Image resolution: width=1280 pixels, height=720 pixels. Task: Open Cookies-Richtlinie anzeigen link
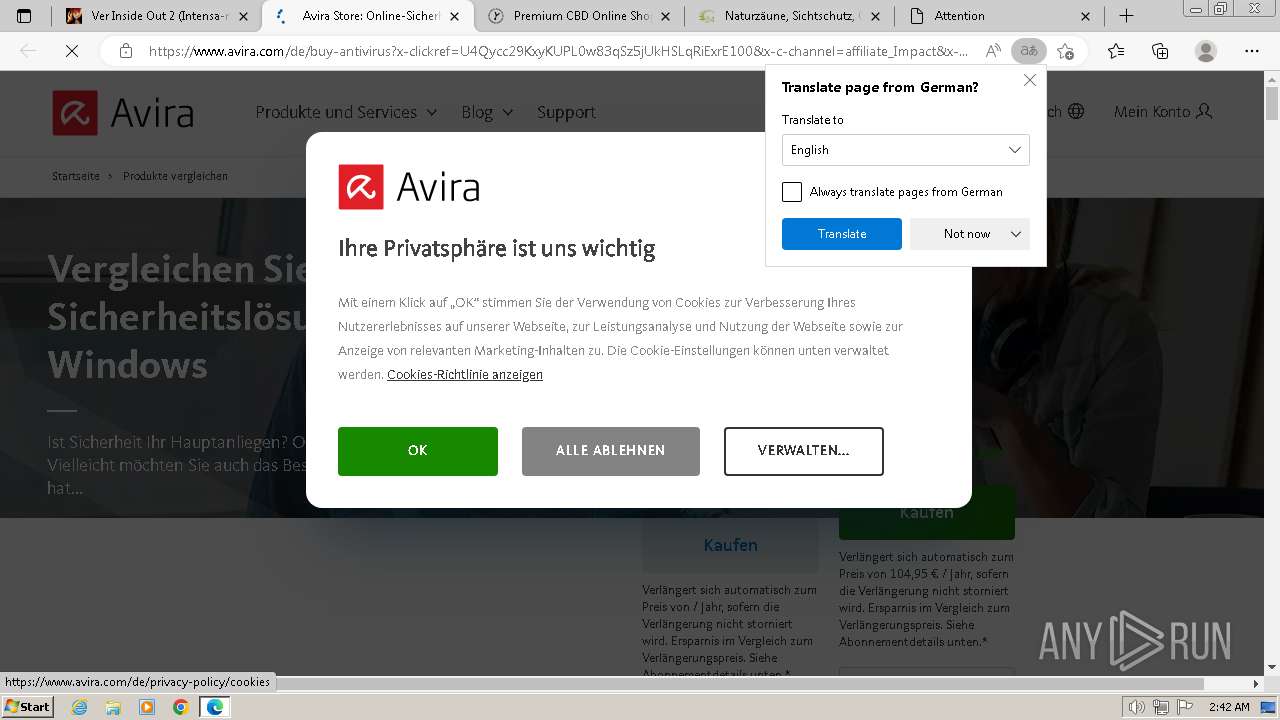coord(465,375)
